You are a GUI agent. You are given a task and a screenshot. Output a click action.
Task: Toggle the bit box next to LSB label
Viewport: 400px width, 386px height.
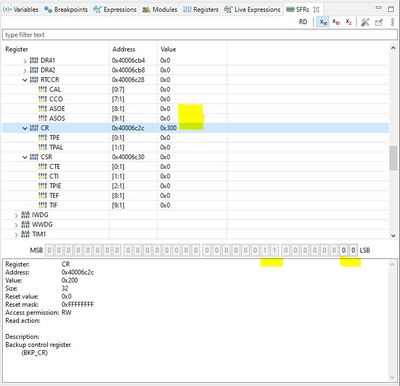point(353,250)
